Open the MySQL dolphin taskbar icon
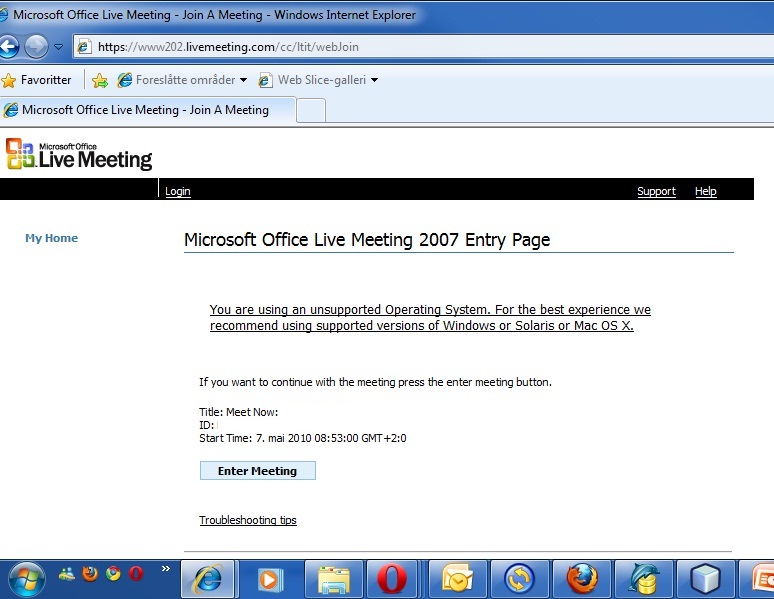The image size is (774, 599). 644,579
